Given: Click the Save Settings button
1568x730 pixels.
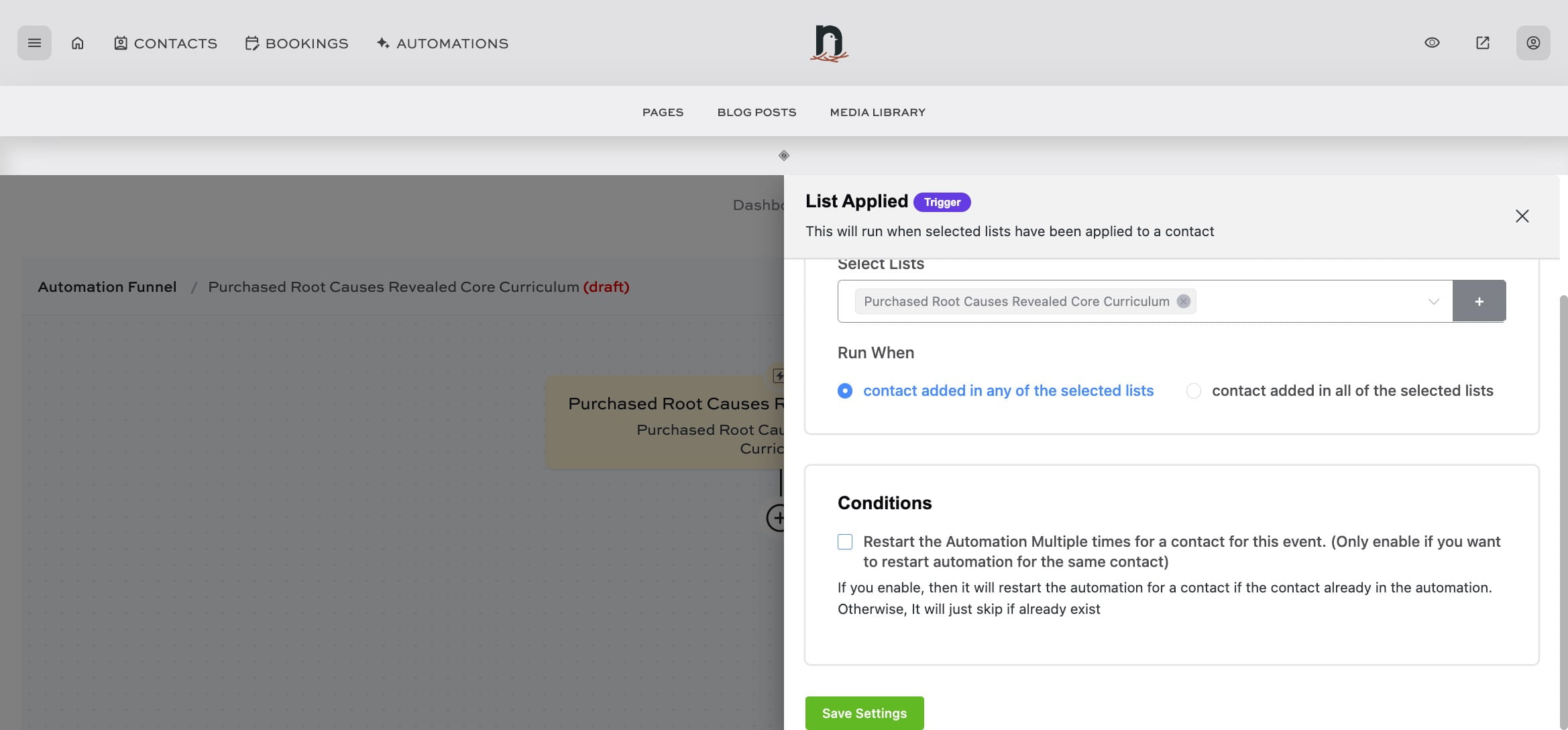Looking at the screenshot, I should [x=864, y=713].
